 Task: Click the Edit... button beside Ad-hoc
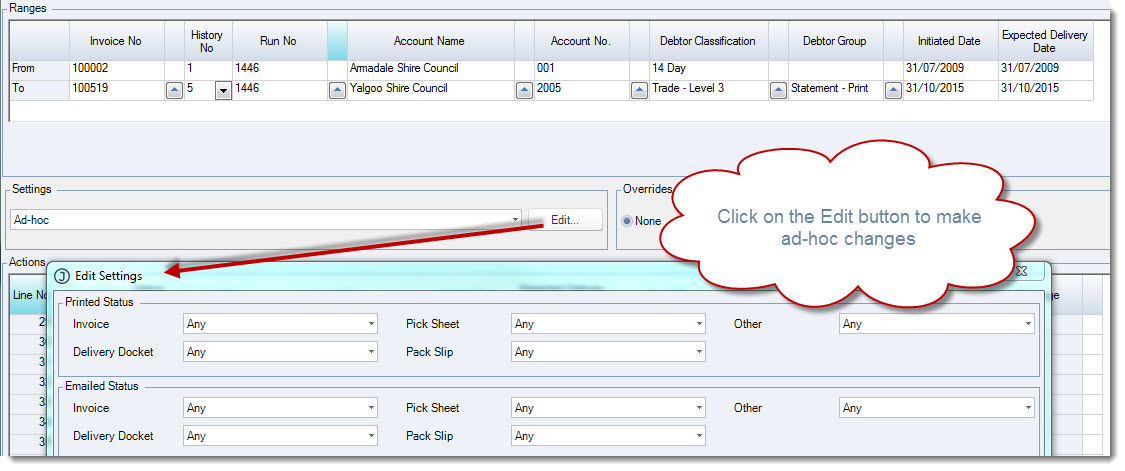[565, 220]
